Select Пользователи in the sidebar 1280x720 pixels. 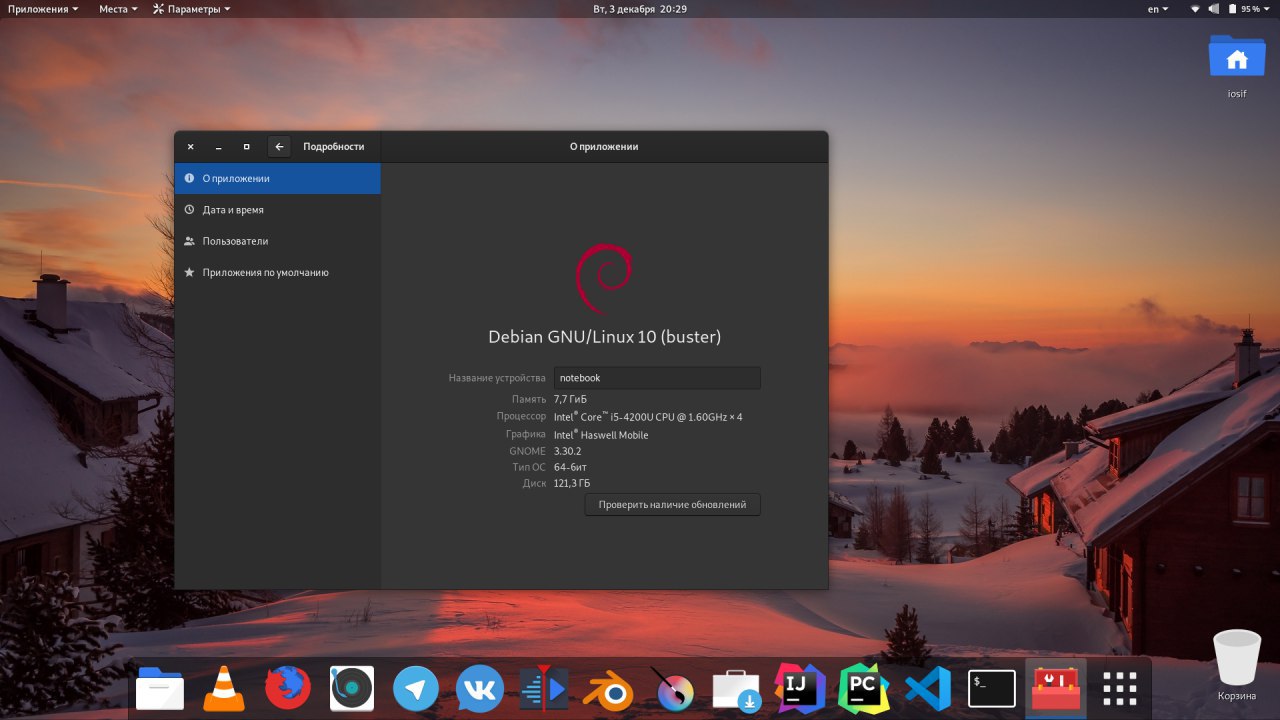(x=277, y=241)
